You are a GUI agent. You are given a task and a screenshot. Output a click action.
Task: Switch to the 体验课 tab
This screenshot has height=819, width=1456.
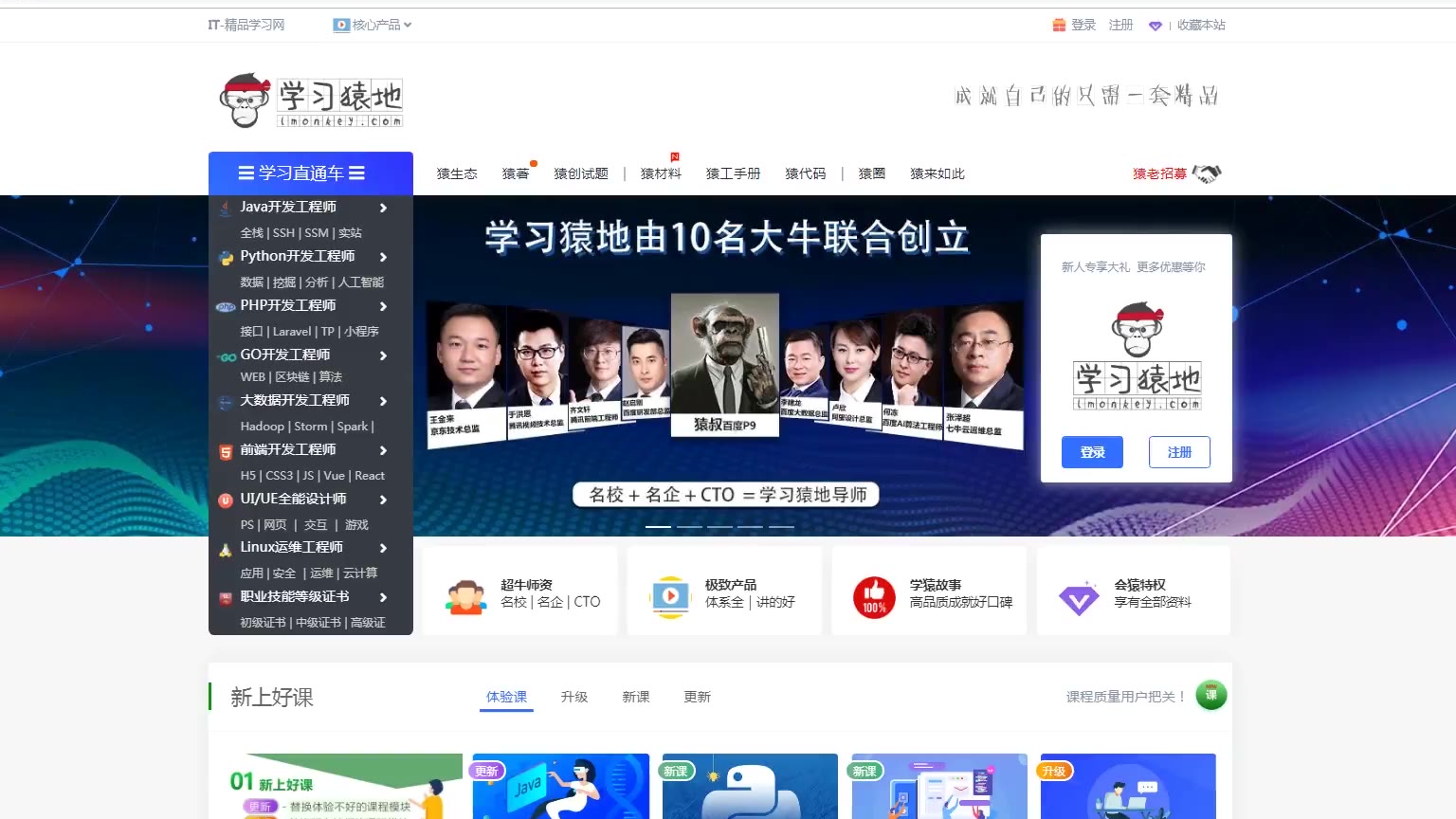506,697
